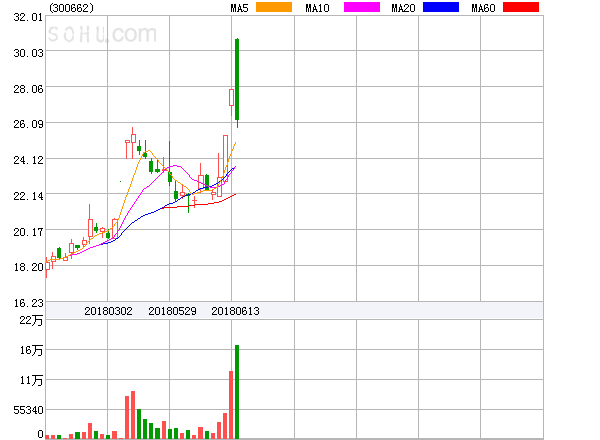Click the 20180529 date label
The width and height of the screenshot is (600, 440).
point(172,311)
